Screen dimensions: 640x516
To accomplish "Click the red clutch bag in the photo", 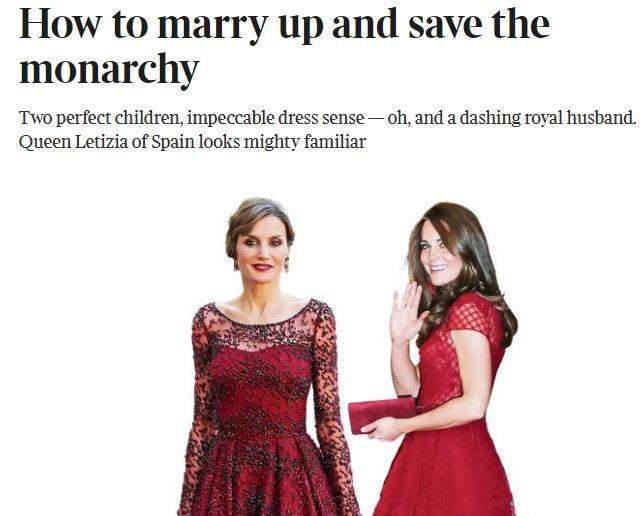I will coord(382,415).
